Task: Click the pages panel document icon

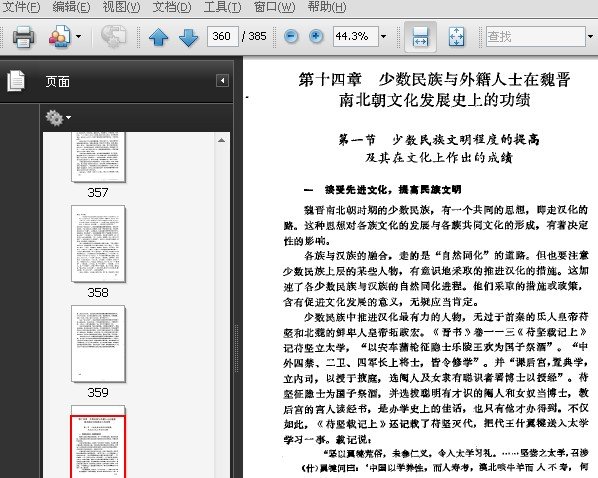Action: 16,81
